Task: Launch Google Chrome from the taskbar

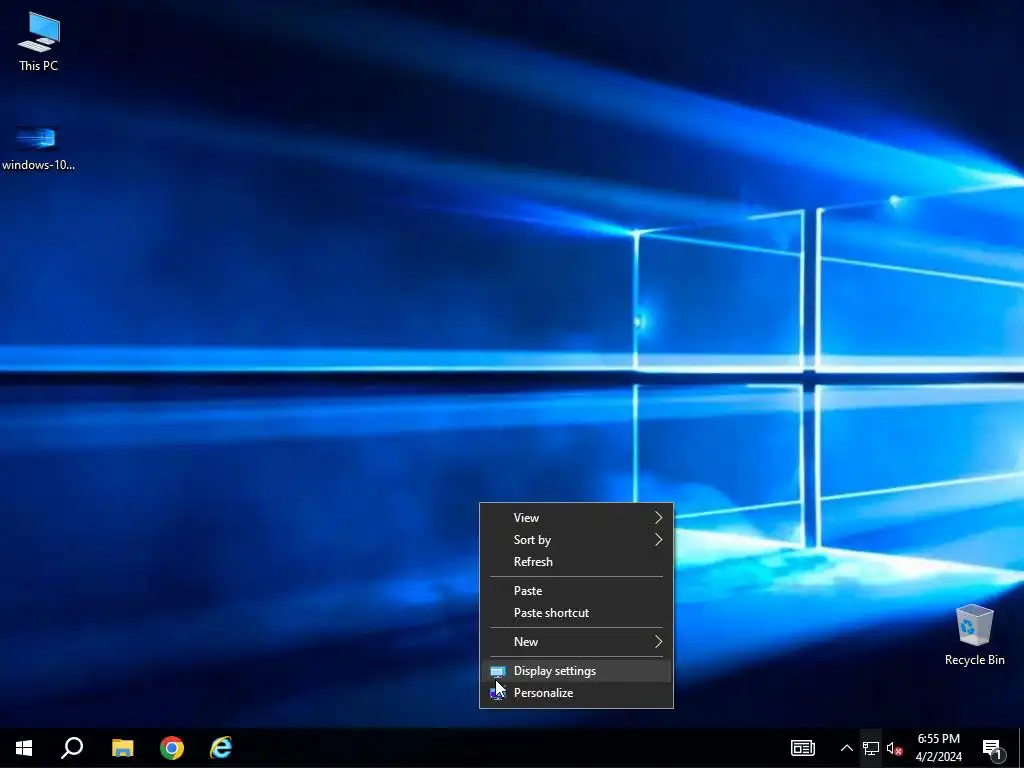Action: click(x=172, y=748)
